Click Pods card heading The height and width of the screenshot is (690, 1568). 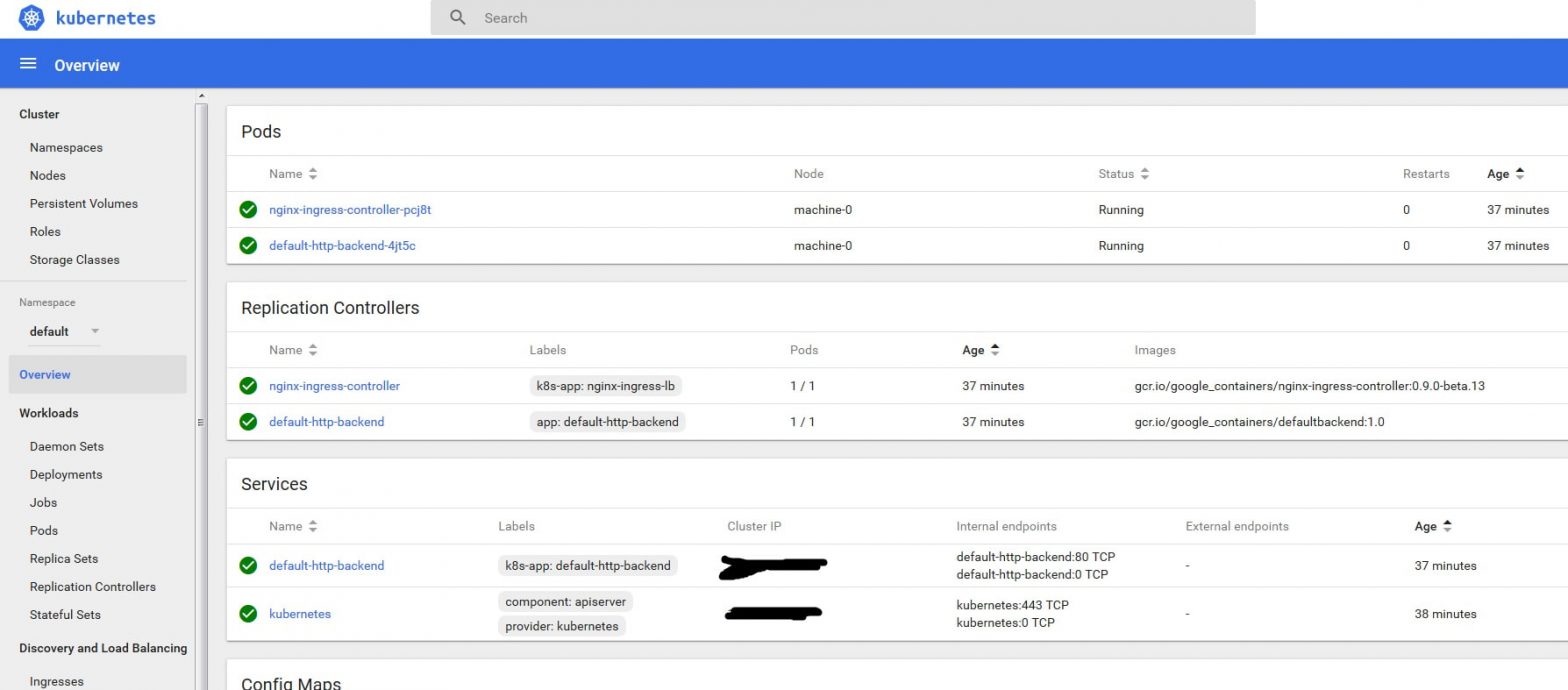(x=261, y=132)
